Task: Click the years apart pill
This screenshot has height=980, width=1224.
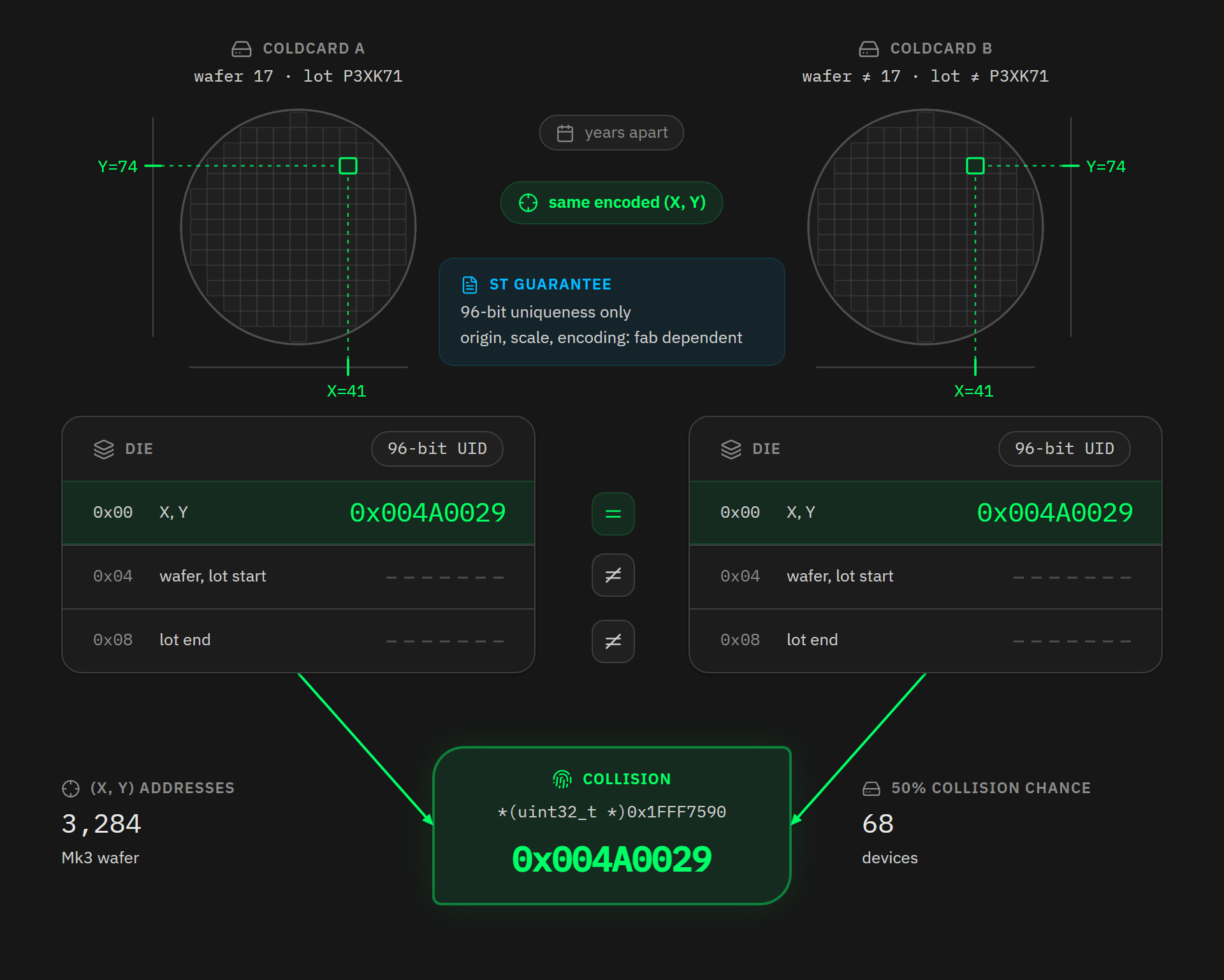Action: click(612, 133)
